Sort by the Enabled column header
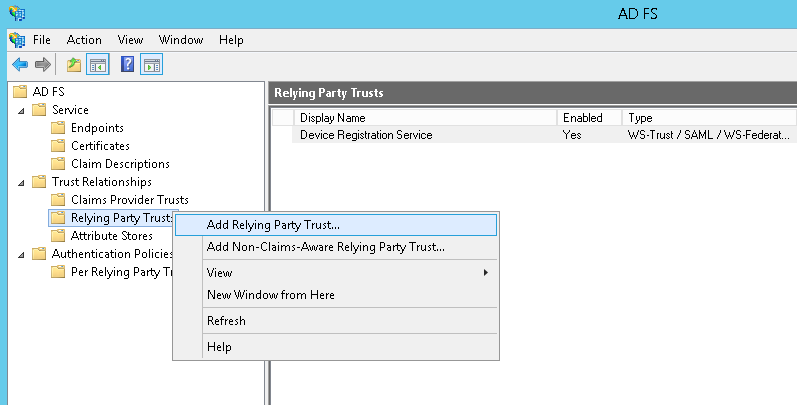 (x=590, y=118)
